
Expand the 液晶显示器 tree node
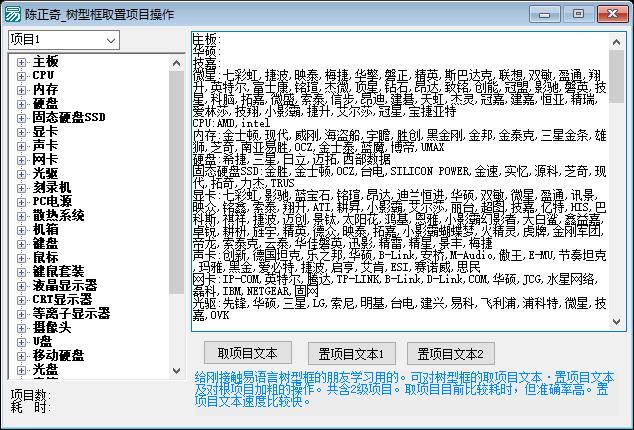point(21,286)
